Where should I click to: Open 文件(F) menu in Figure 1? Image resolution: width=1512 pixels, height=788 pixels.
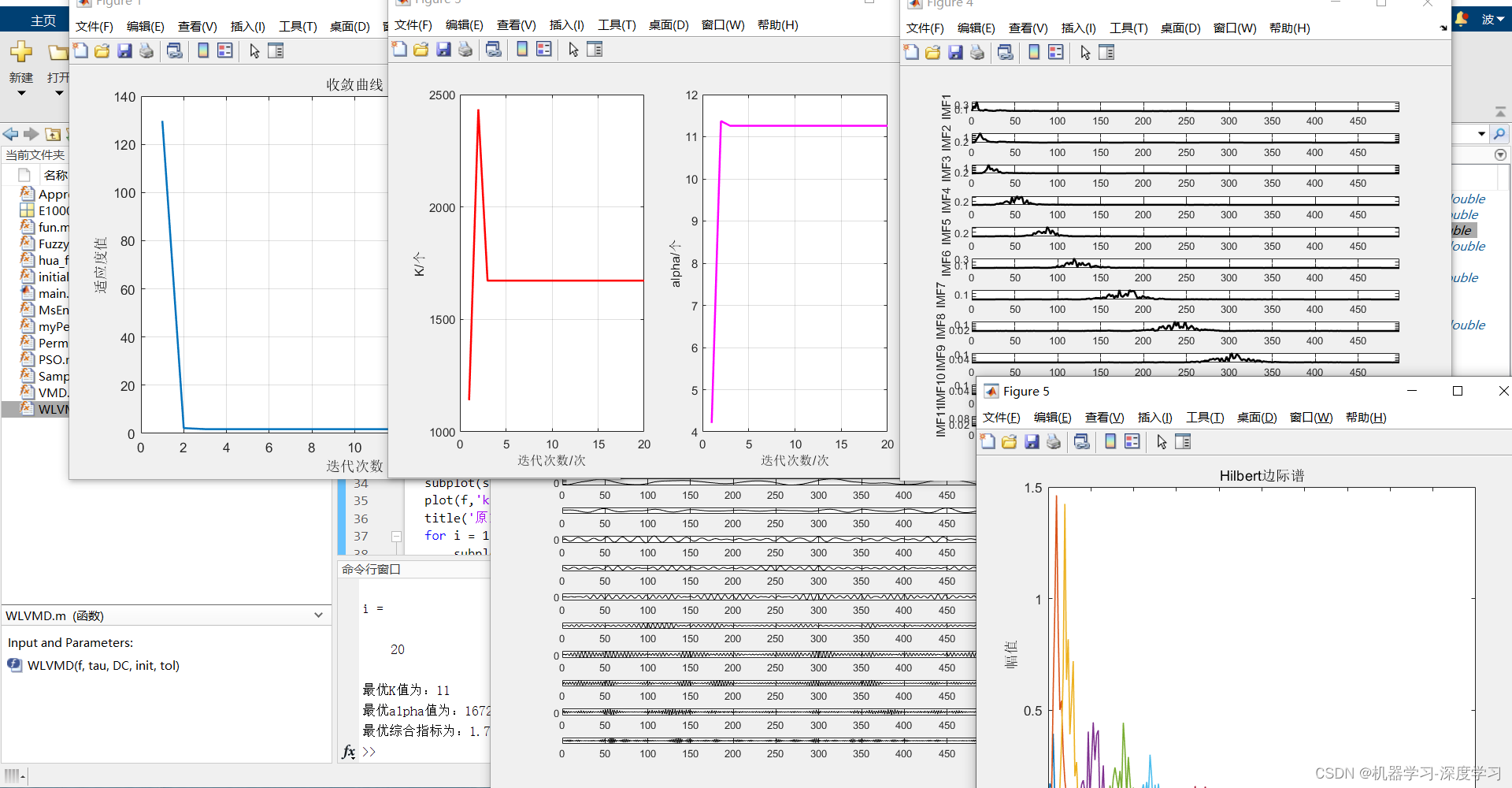pyautogui.click(x=94, y=26)
